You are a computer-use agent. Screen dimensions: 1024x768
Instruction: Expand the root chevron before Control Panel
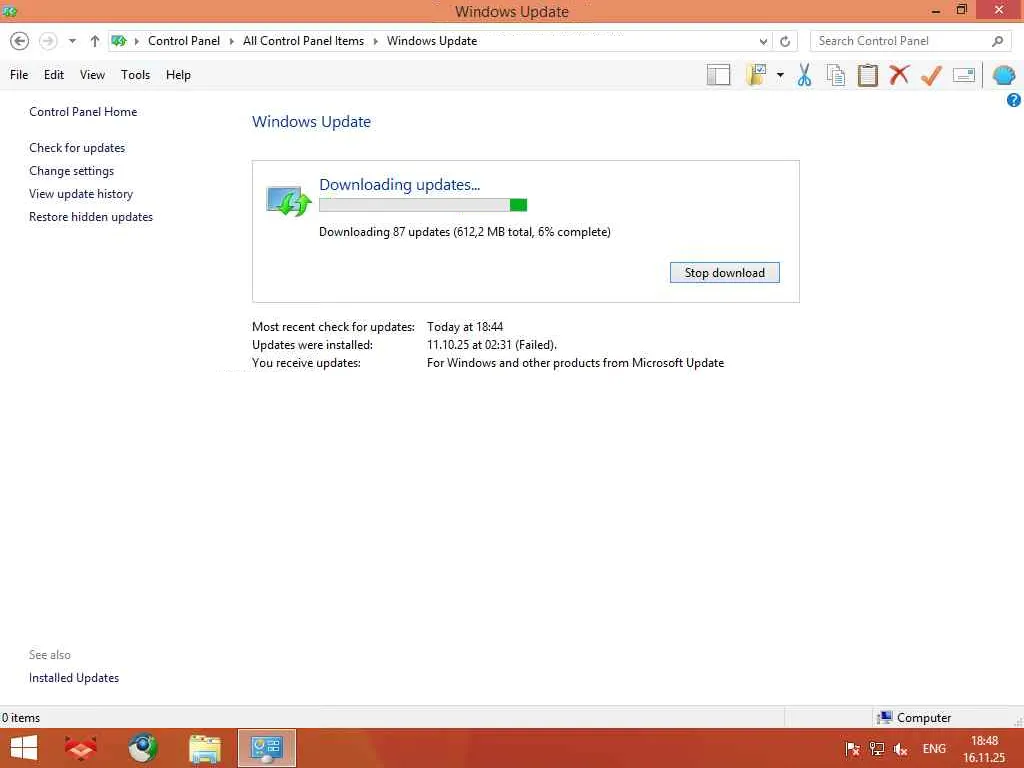click(136, 41)
